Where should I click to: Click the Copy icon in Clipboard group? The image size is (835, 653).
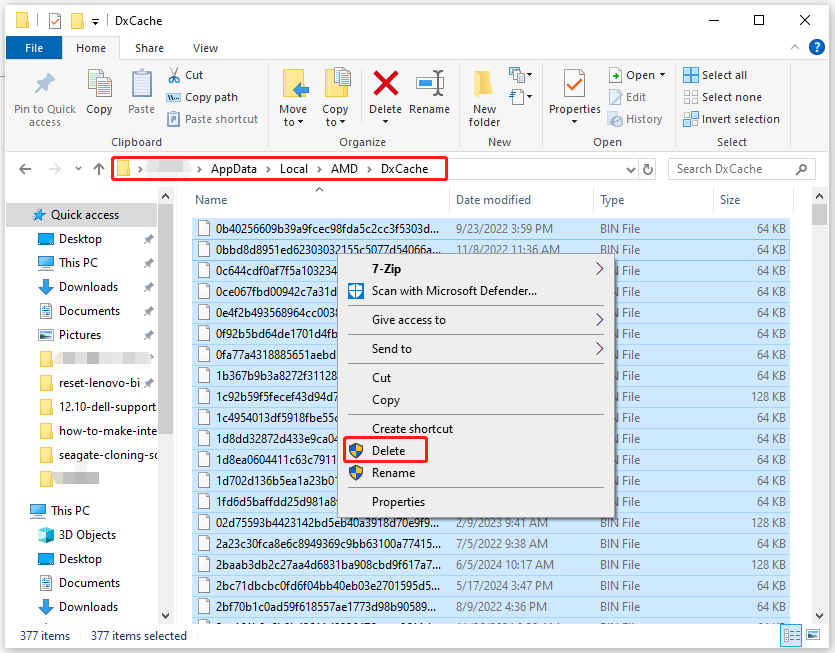click(99, 84)
